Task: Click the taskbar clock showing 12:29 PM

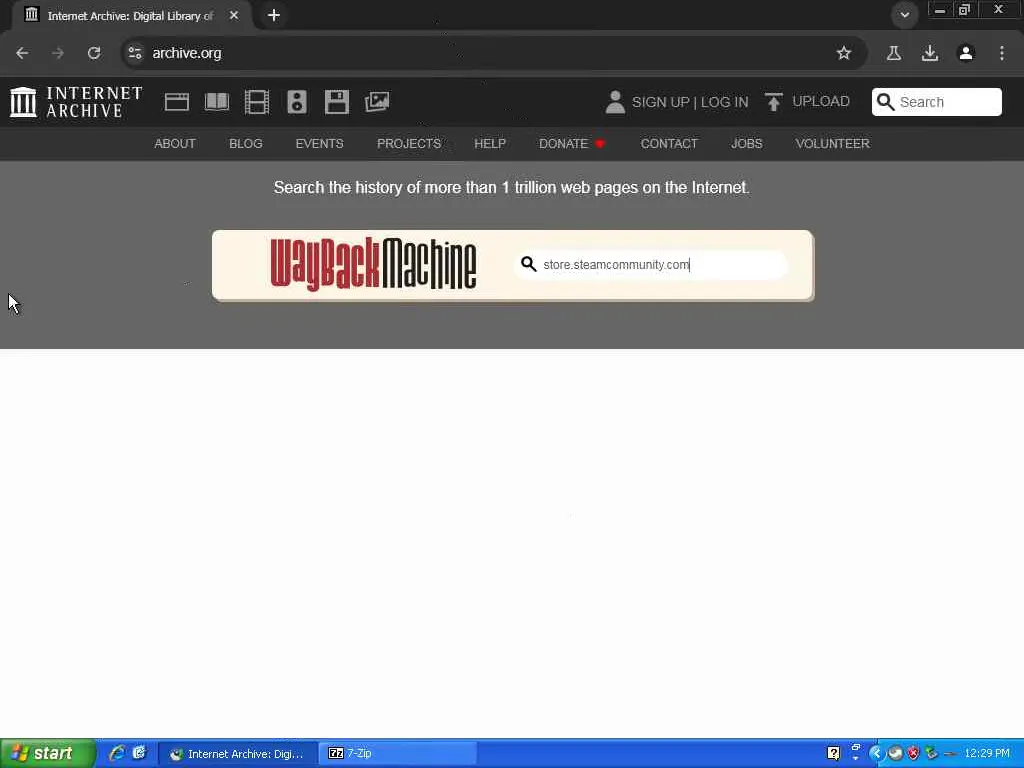Action: tap(987, 753)
